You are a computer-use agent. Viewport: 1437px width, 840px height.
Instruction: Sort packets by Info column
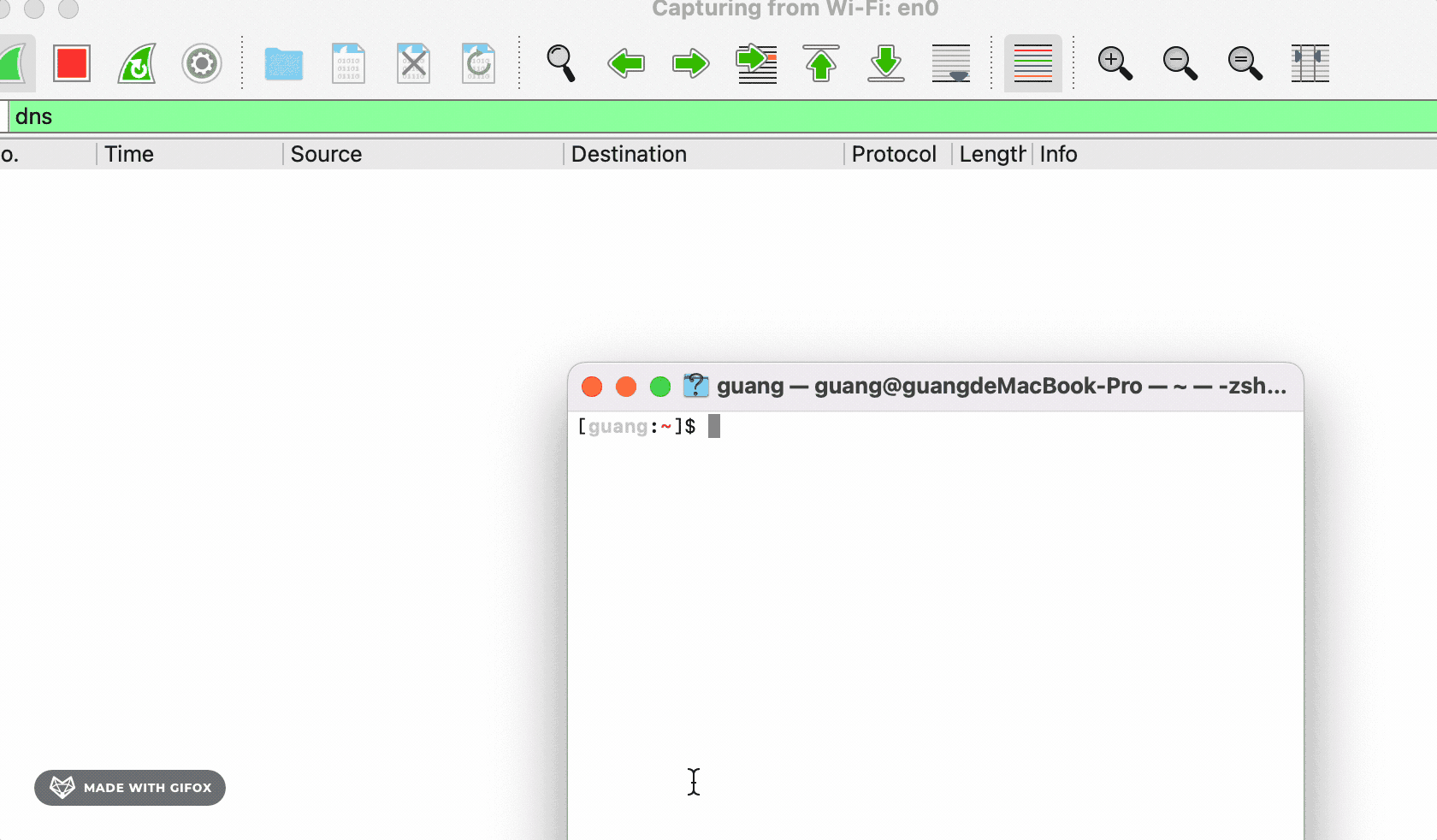(1235, 154)
